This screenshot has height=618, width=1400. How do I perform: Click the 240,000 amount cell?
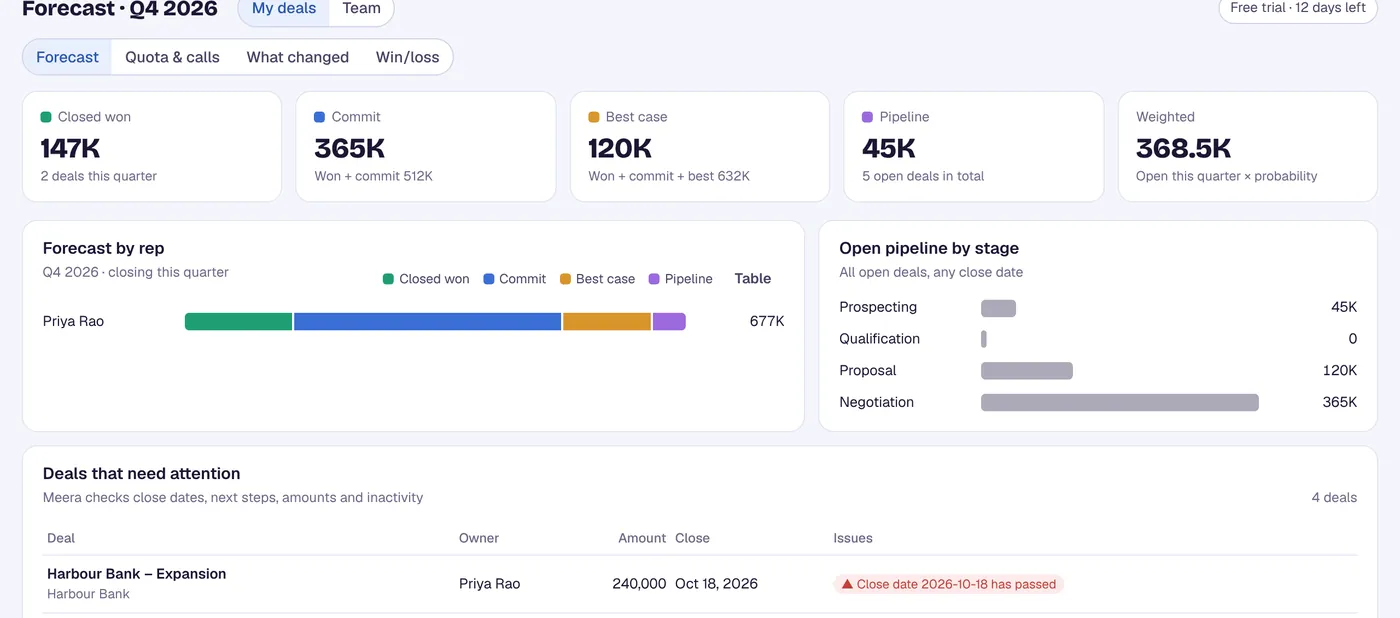click(639, 584)
